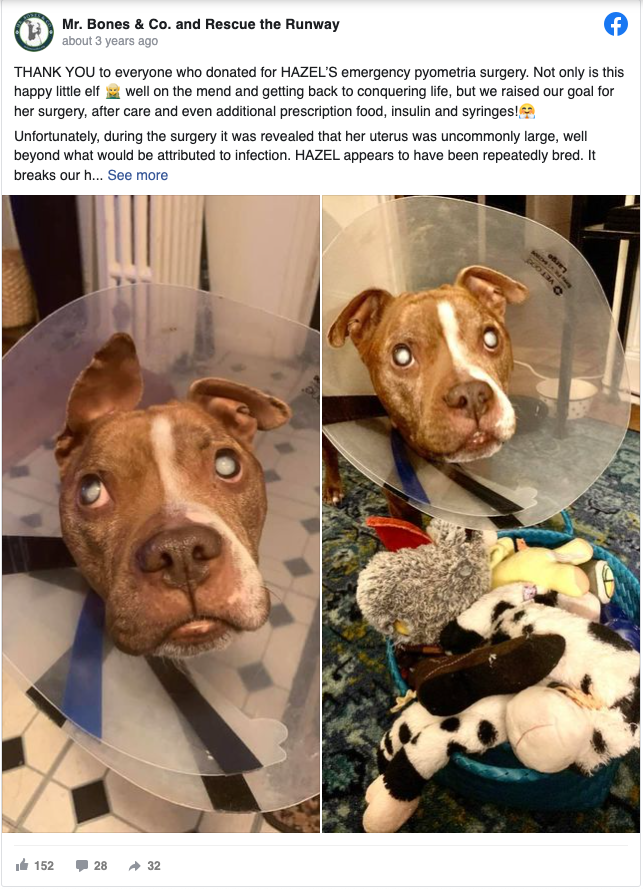Image resolution: width=643 pixels, height=889 pixels.
Task: Click the hugging face emoji after 'syringes!'
Action: tap(527, 111)
